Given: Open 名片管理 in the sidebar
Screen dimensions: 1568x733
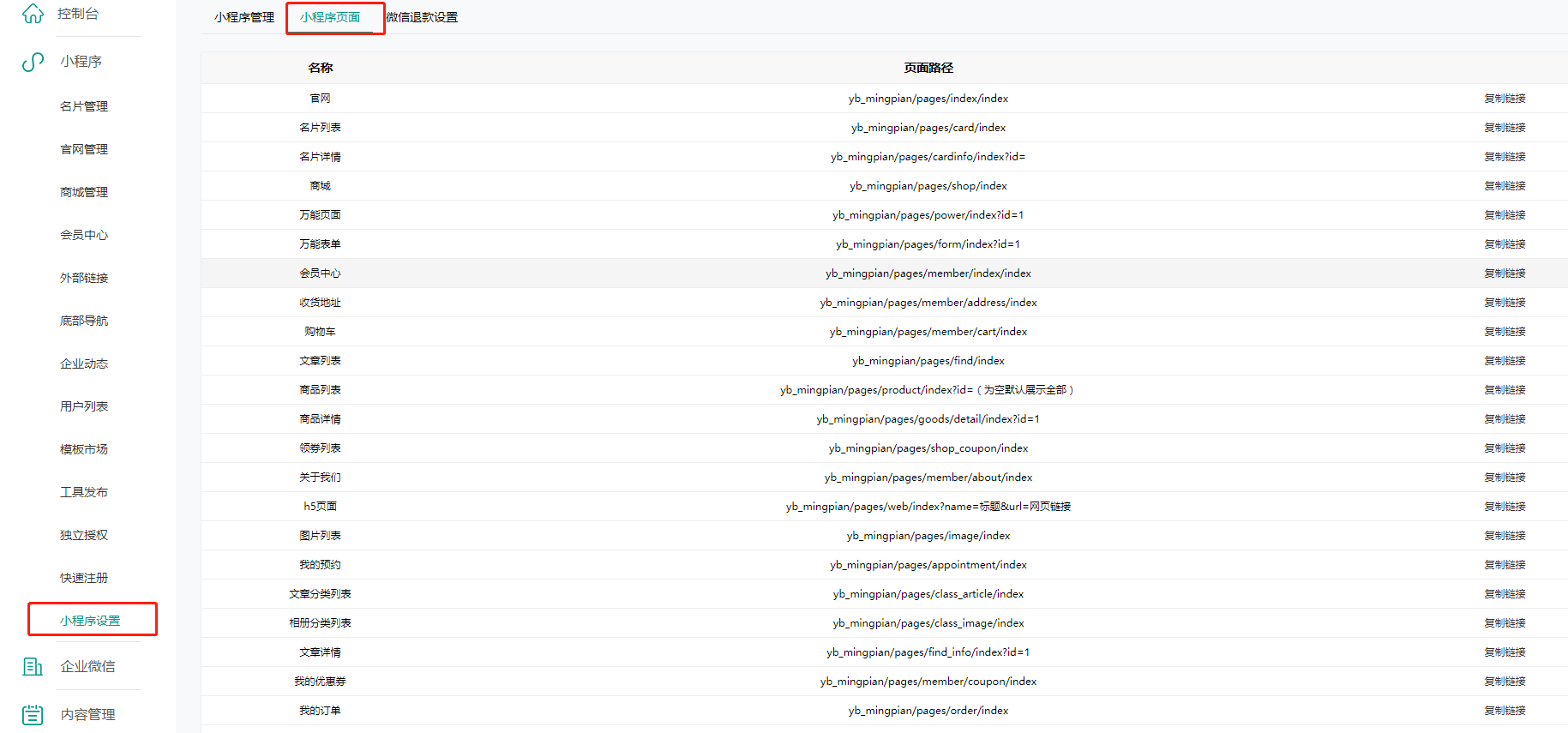Looking at the screenshot, I should click(x=84, y=106).
